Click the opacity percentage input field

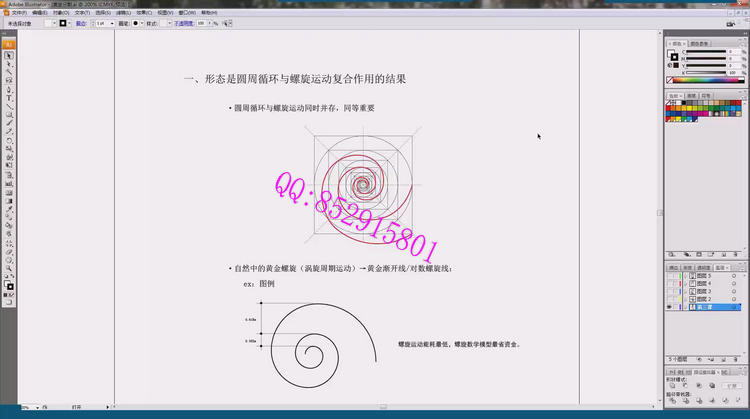202,22
